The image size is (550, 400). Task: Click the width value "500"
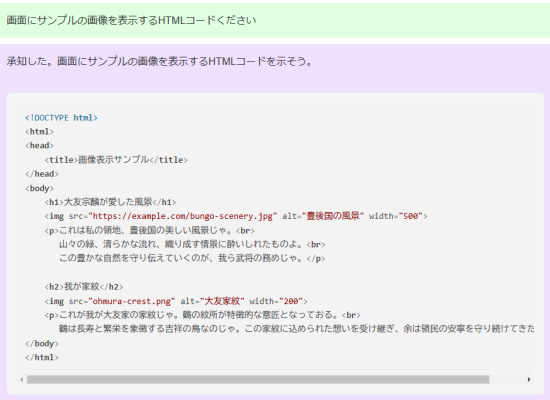coord(410,216)
